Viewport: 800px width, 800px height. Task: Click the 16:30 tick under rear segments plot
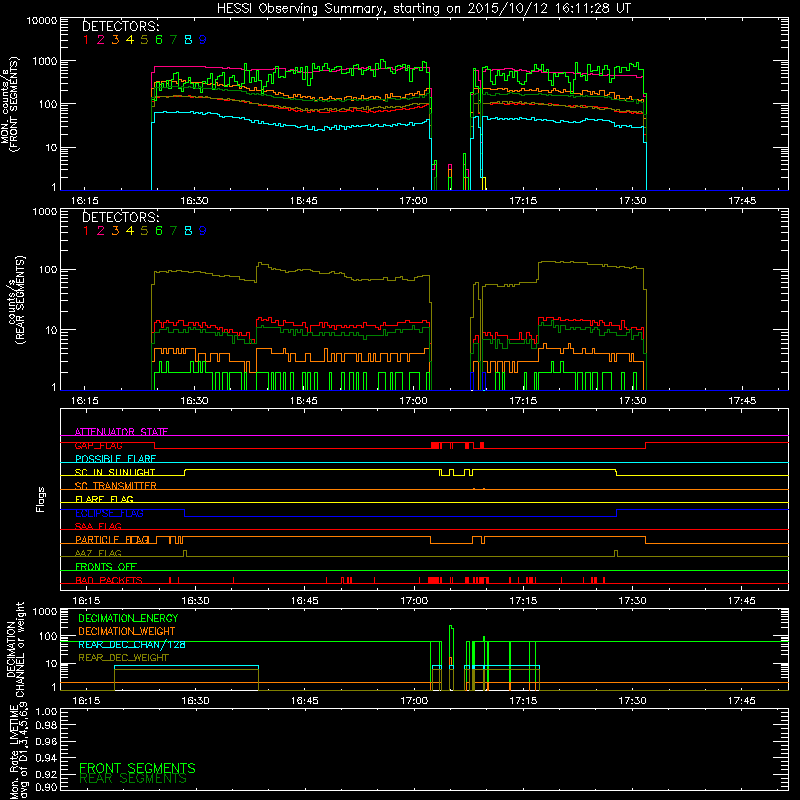coord(194,401)
